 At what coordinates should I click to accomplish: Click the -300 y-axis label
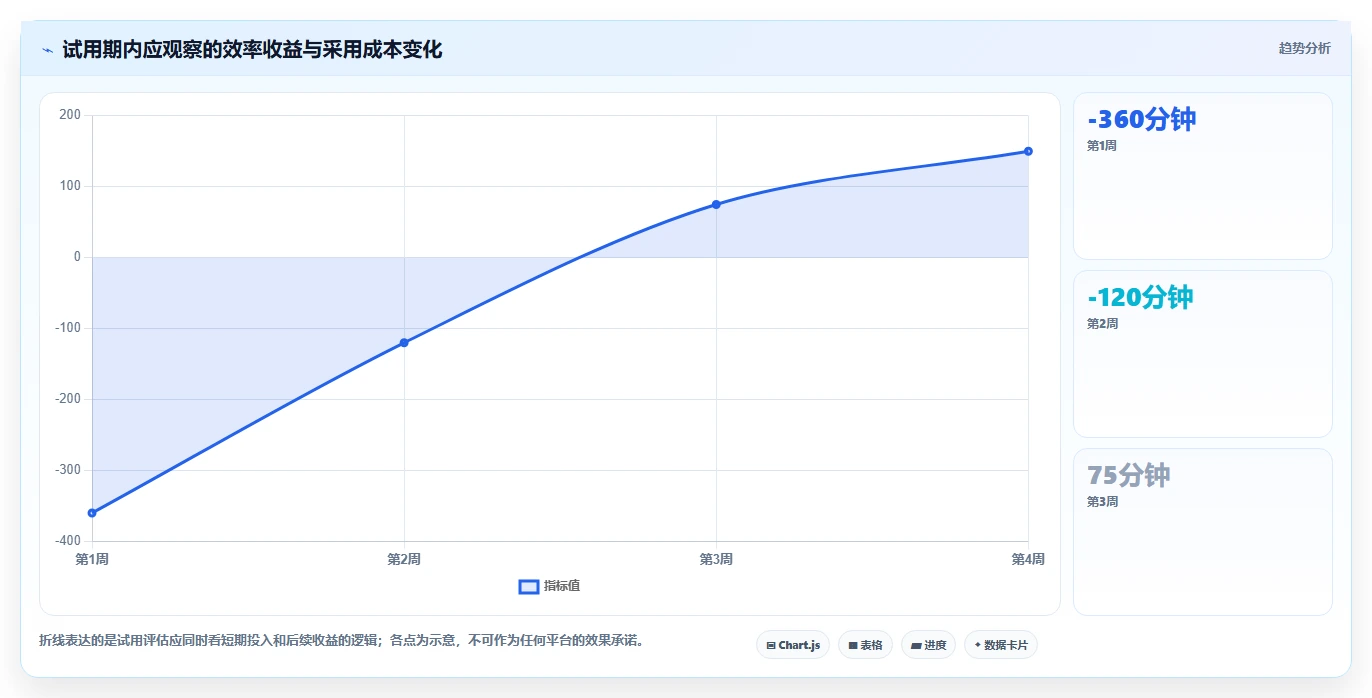pos(68,470)
